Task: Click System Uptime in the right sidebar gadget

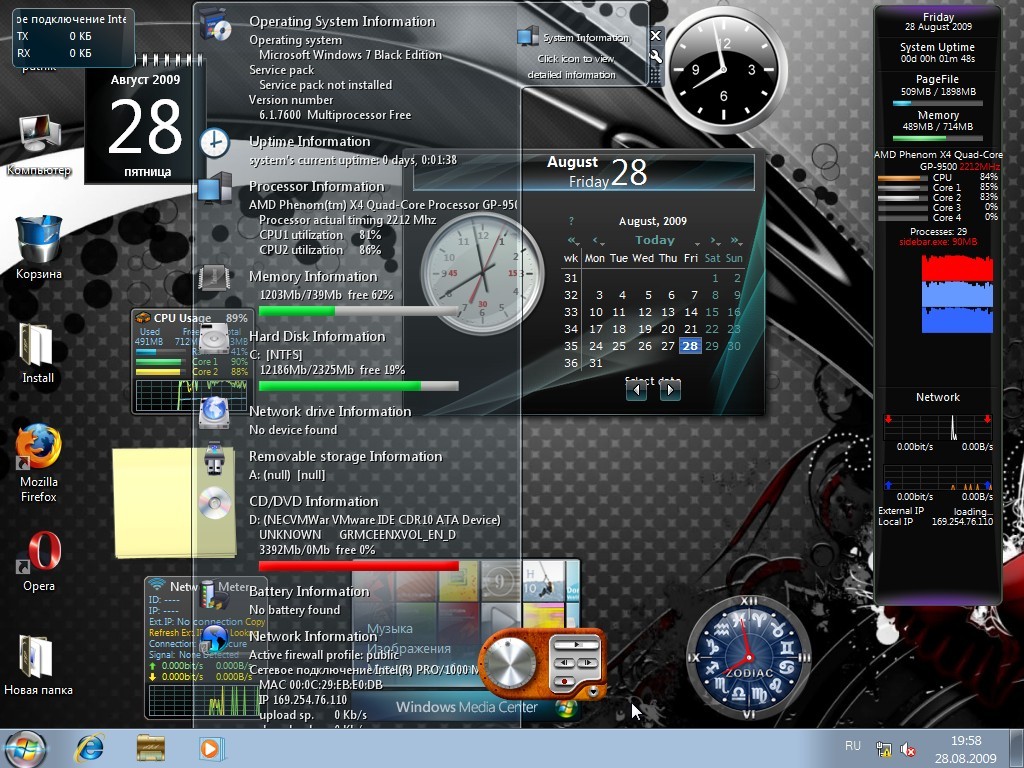Action: (x=937, y=47)
